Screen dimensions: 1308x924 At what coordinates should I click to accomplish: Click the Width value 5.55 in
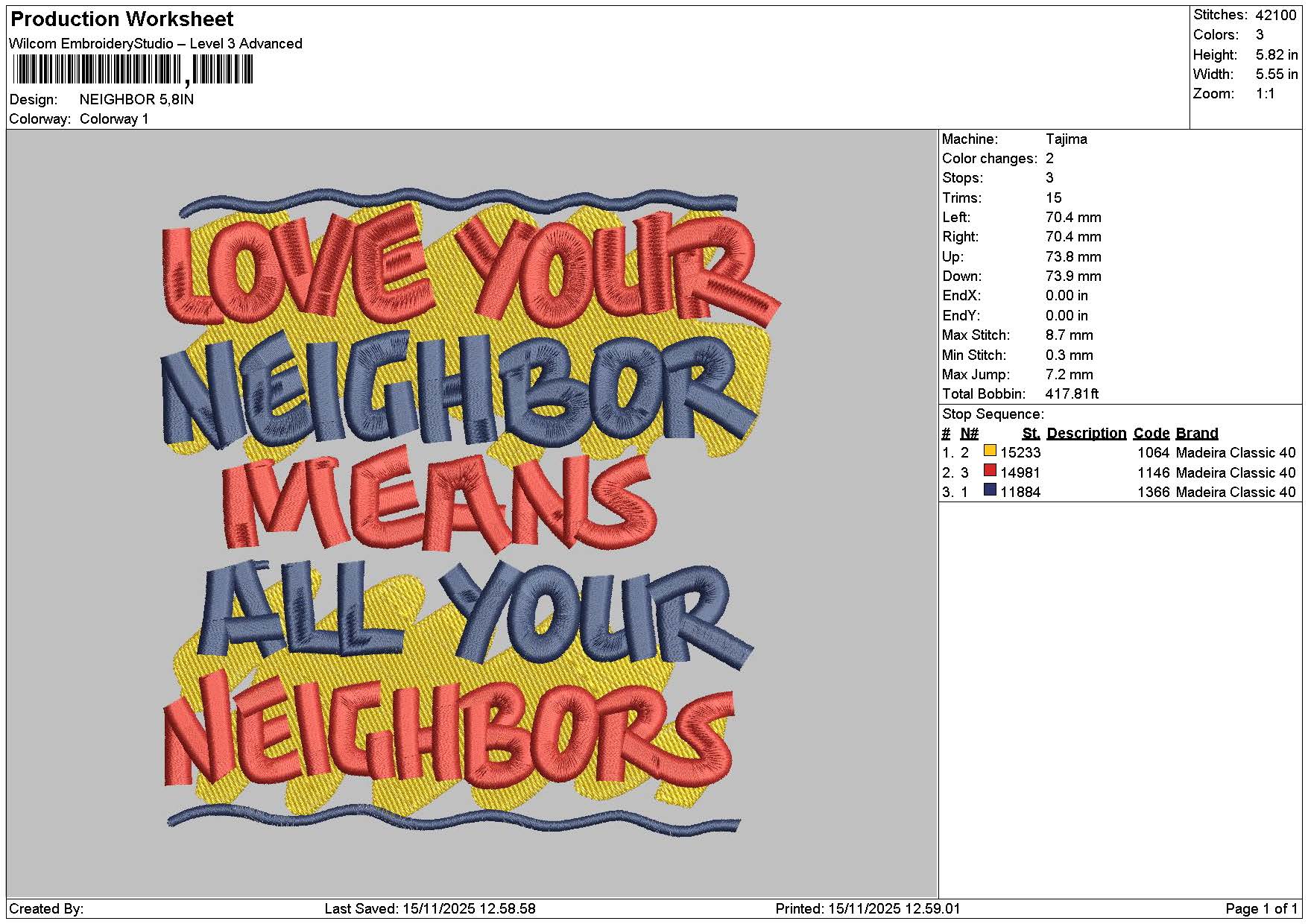point(1277,75)
